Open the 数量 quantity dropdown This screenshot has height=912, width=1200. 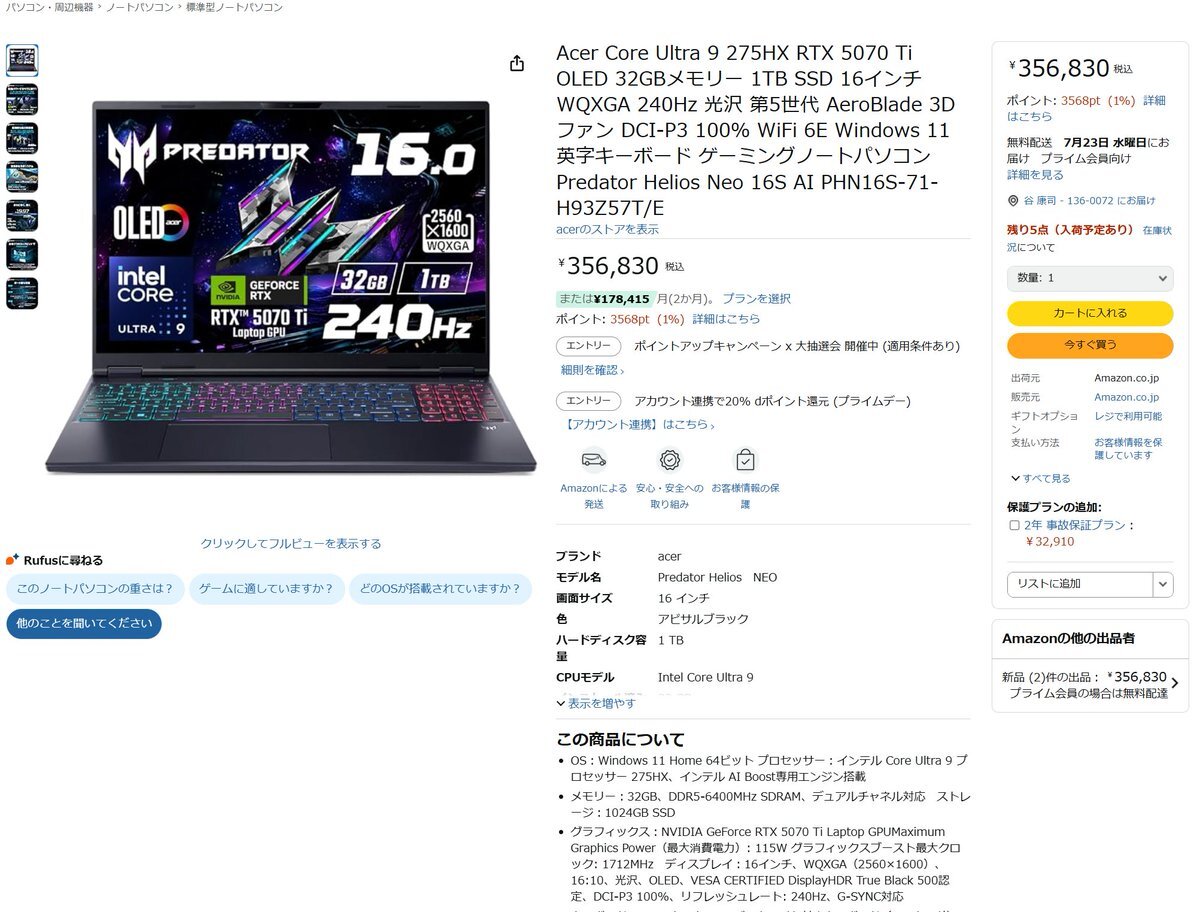click(1090, 278)
